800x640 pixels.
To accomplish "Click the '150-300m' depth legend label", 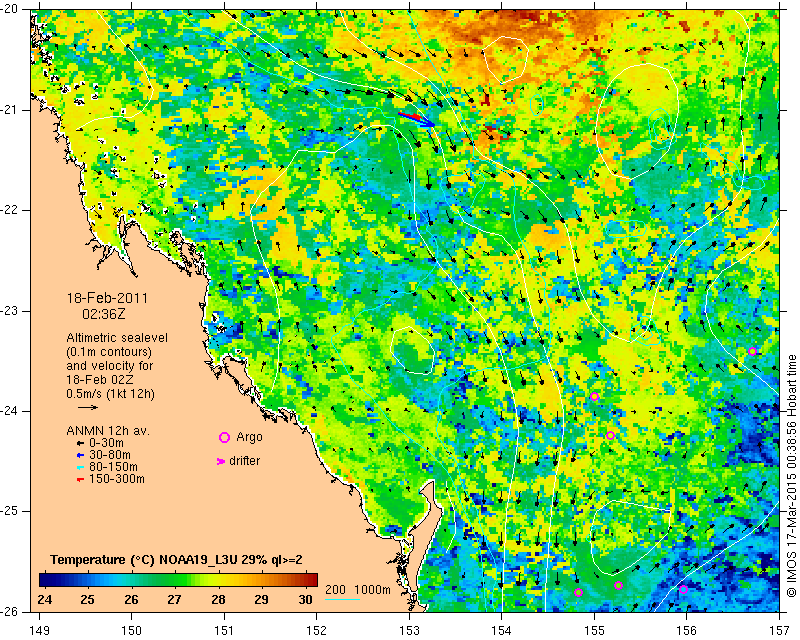I will 116,479.
